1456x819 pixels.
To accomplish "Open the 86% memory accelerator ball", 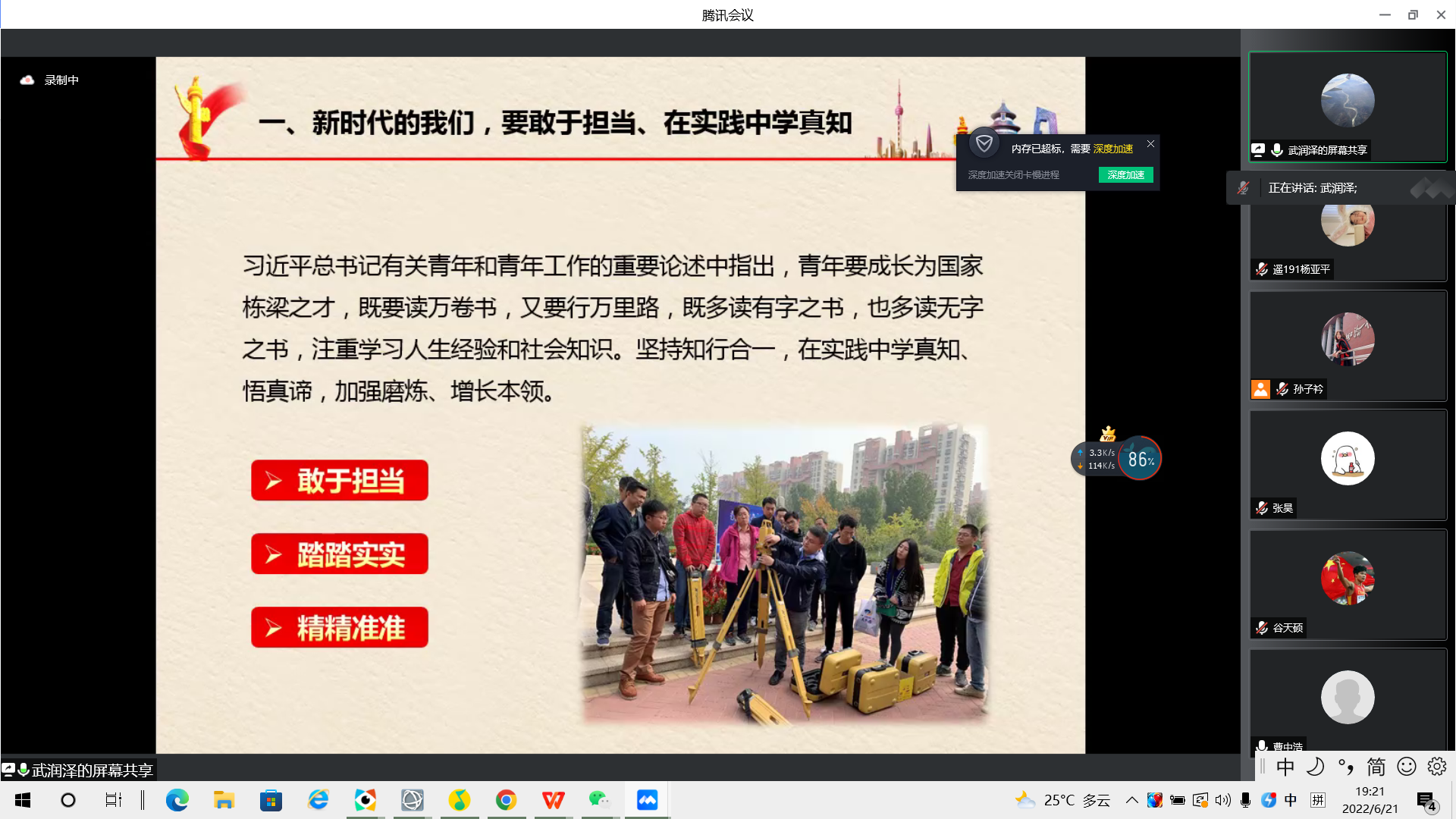I will tap(1139, 458).
